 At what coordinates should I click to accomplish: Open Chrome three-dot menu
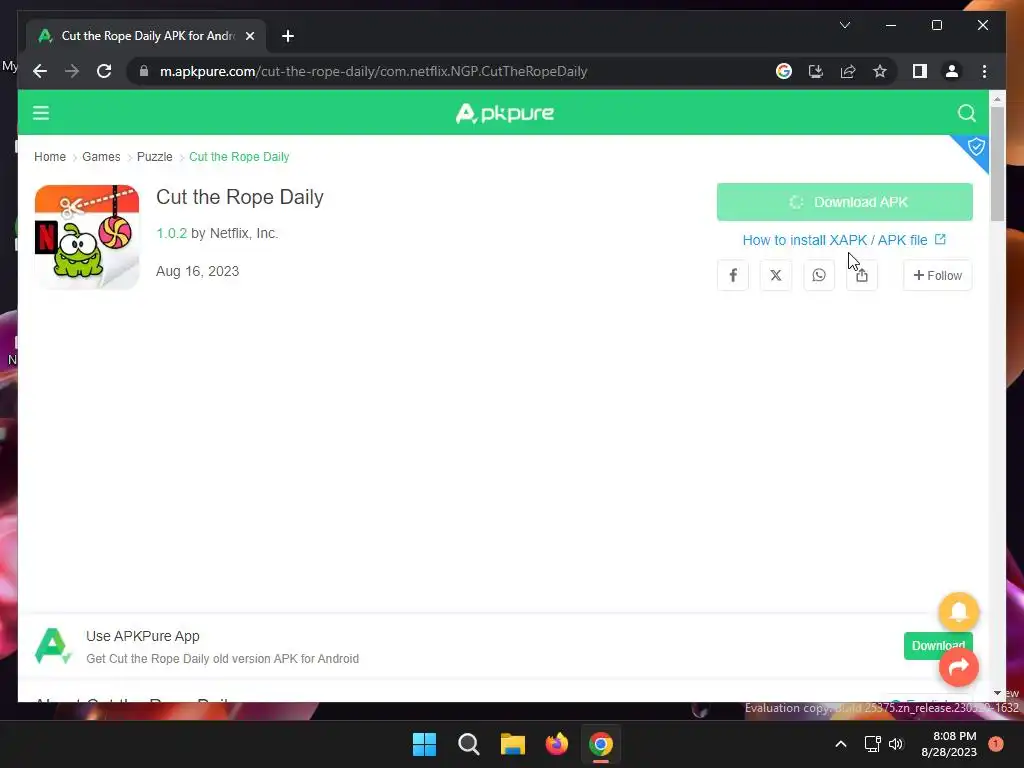[x=984, y=71]
